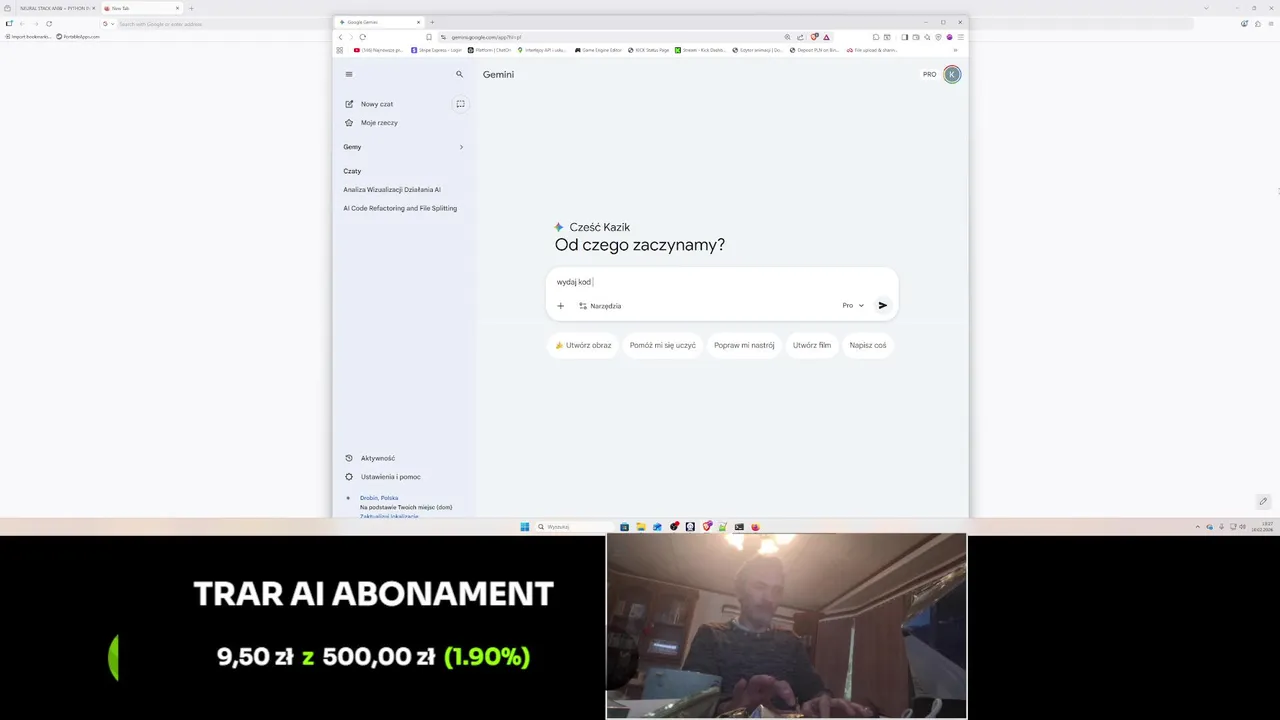Screen dimensions: 1280x720
Task: Open Game Engine Editor bookmark
Action: coord(597,50)
